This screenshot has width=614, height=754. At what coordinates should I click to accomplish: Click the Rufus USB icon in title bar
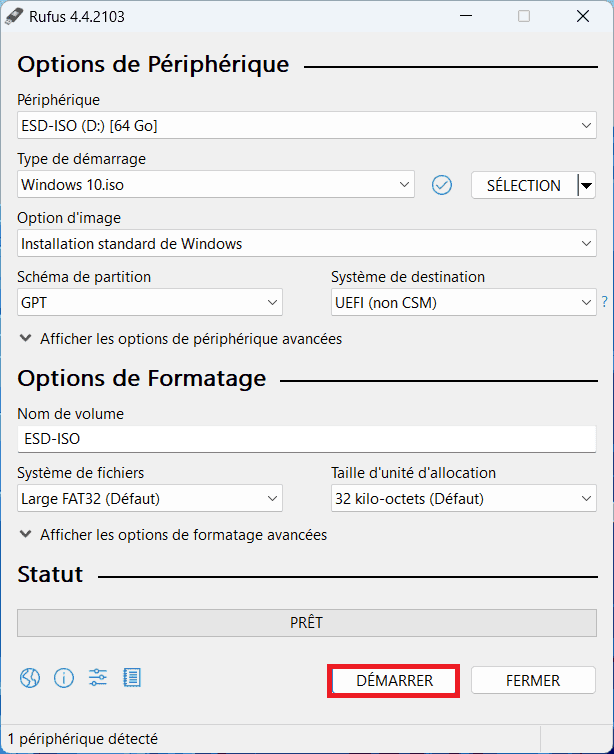click(x=13, y=16)
